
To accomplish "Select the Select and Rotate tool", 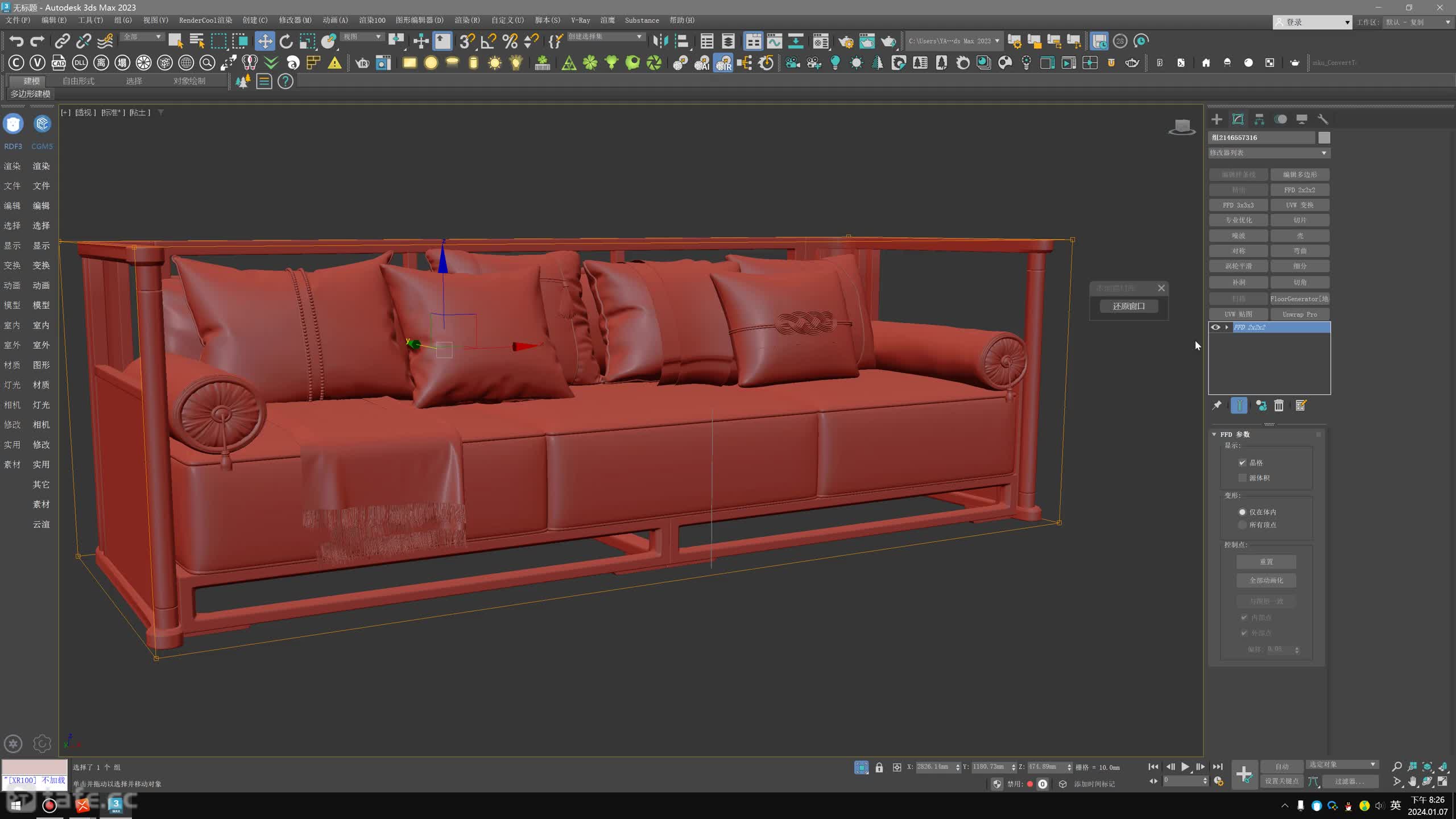I will (x=286, y=41).
